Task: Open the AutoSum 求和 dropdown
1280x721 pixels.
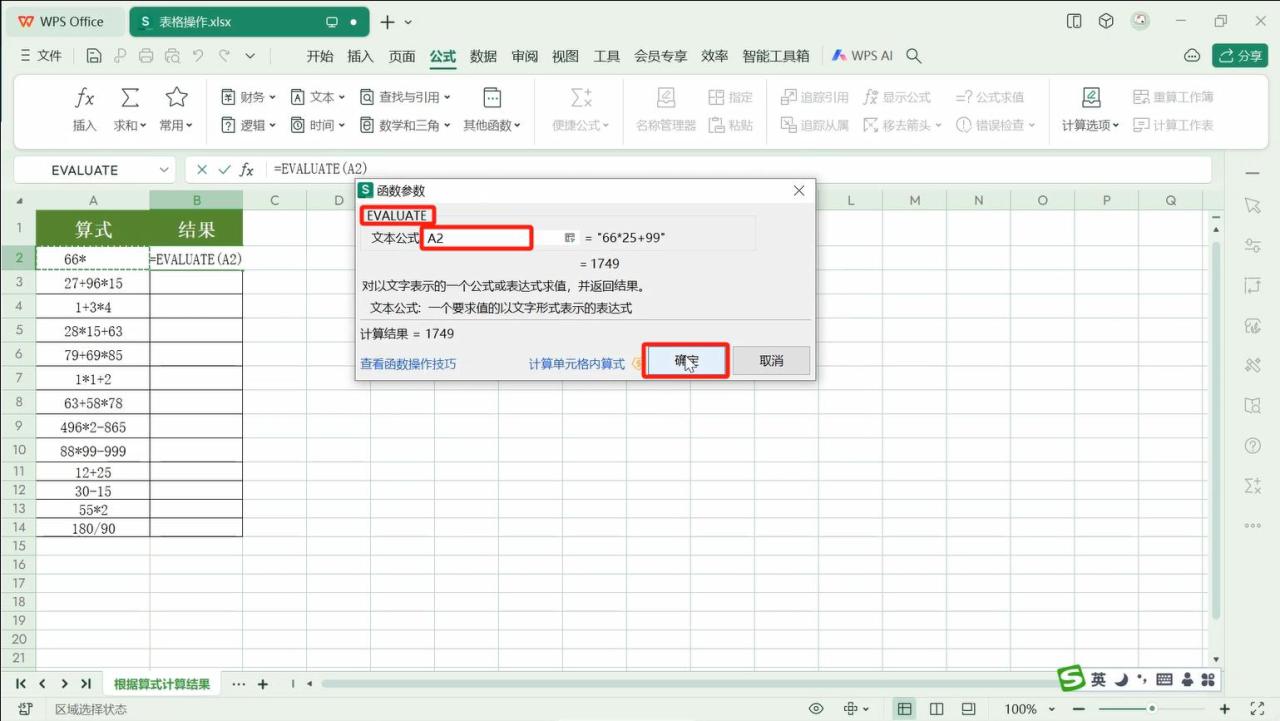Action: [x=130, y=108]
